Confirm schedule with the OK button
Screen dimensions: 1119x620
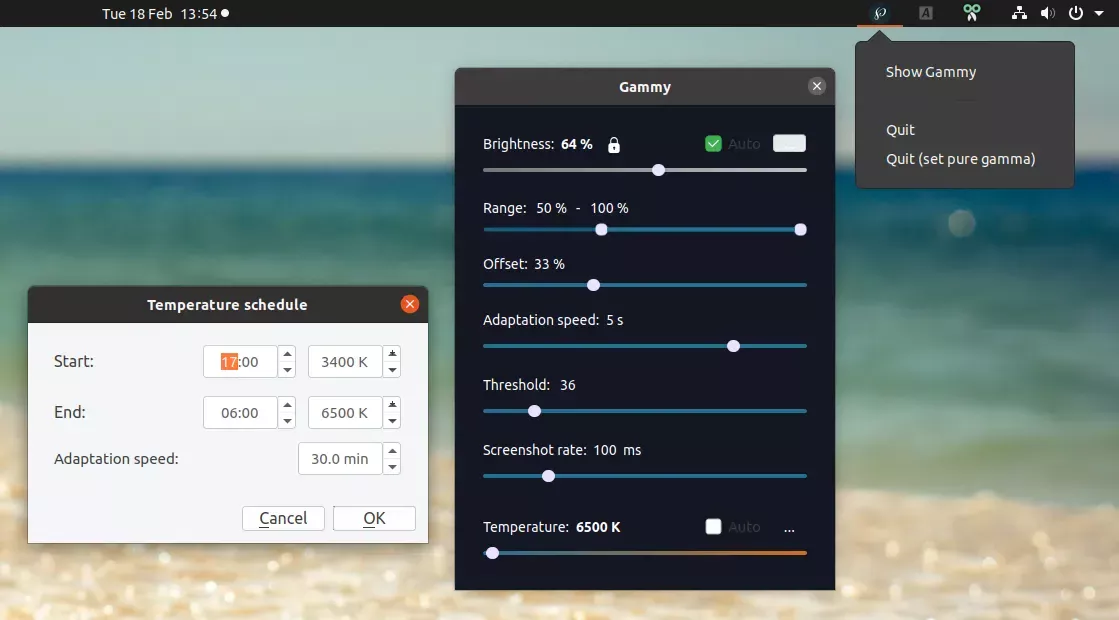click(374, 518)
